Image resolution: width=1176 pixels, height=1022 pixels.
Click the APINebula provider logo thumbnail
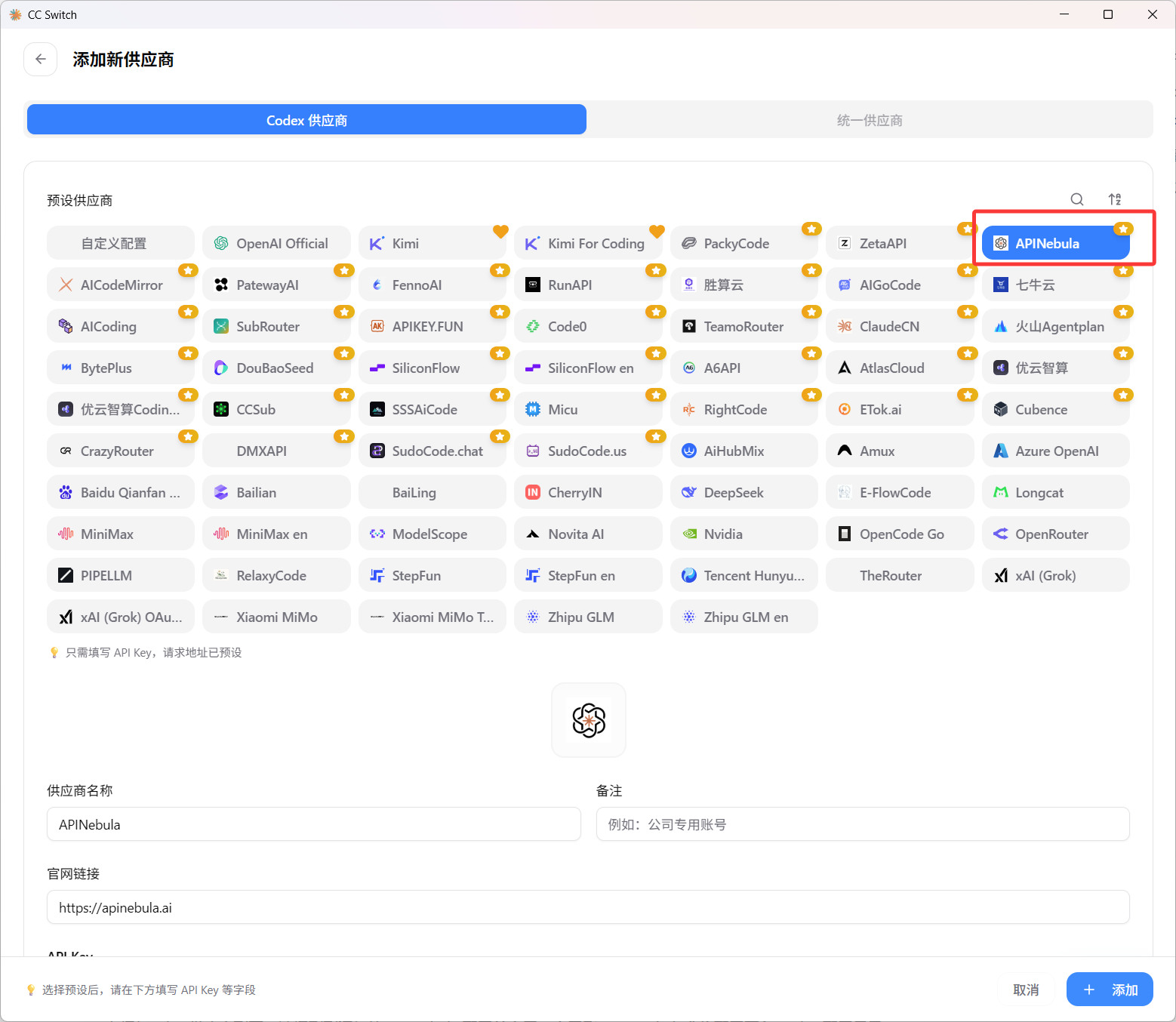pyautogui.click(x=589, y=720)
